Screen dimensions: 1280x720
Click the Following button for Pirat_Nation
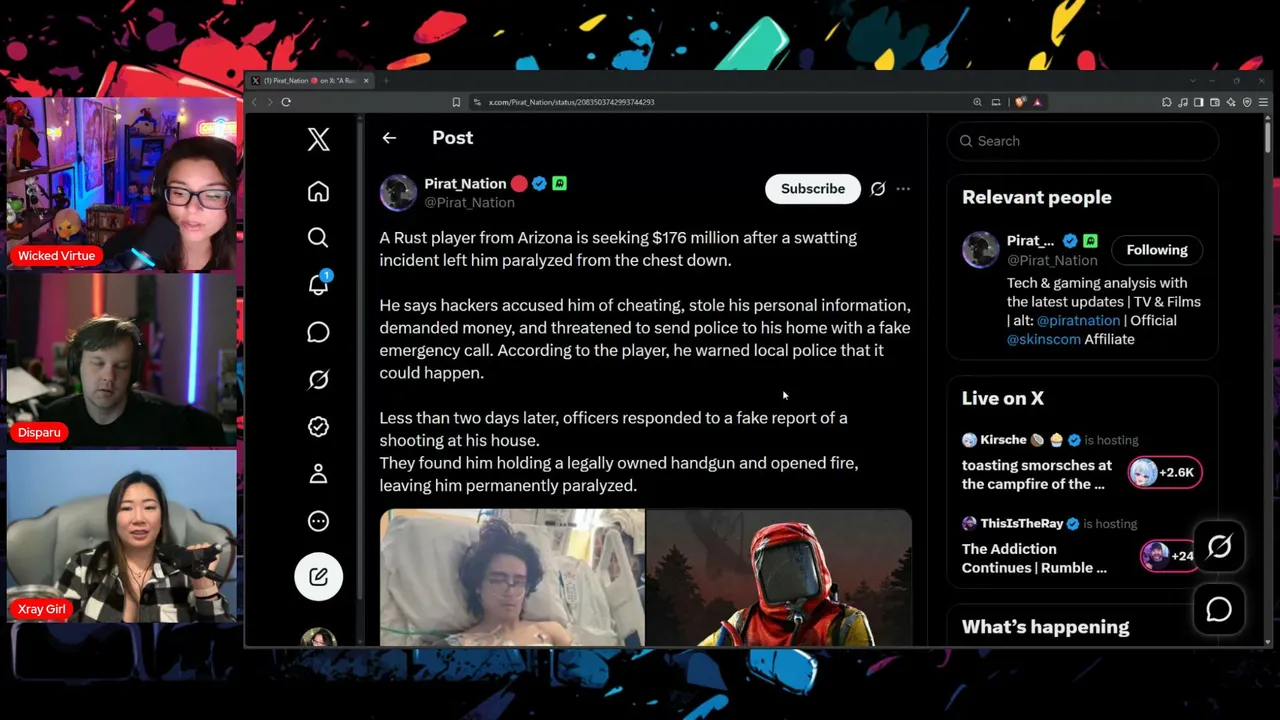click(x=1157, y=250)
